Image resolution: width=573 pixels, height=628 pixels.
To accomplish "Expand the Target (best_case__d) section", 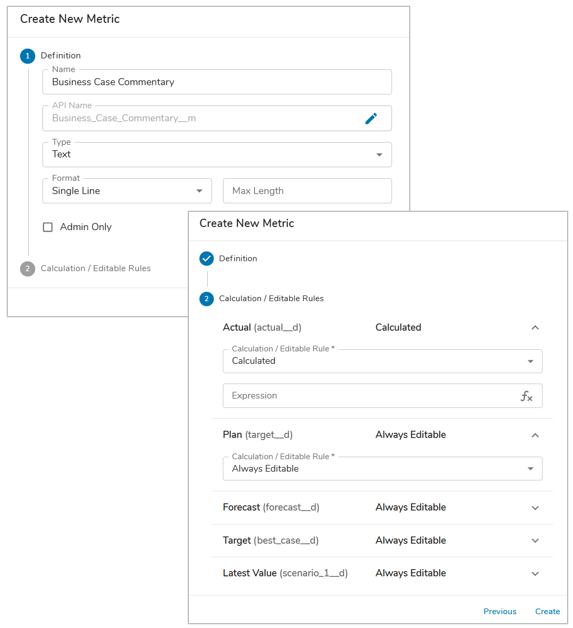I will click(535, 541).
